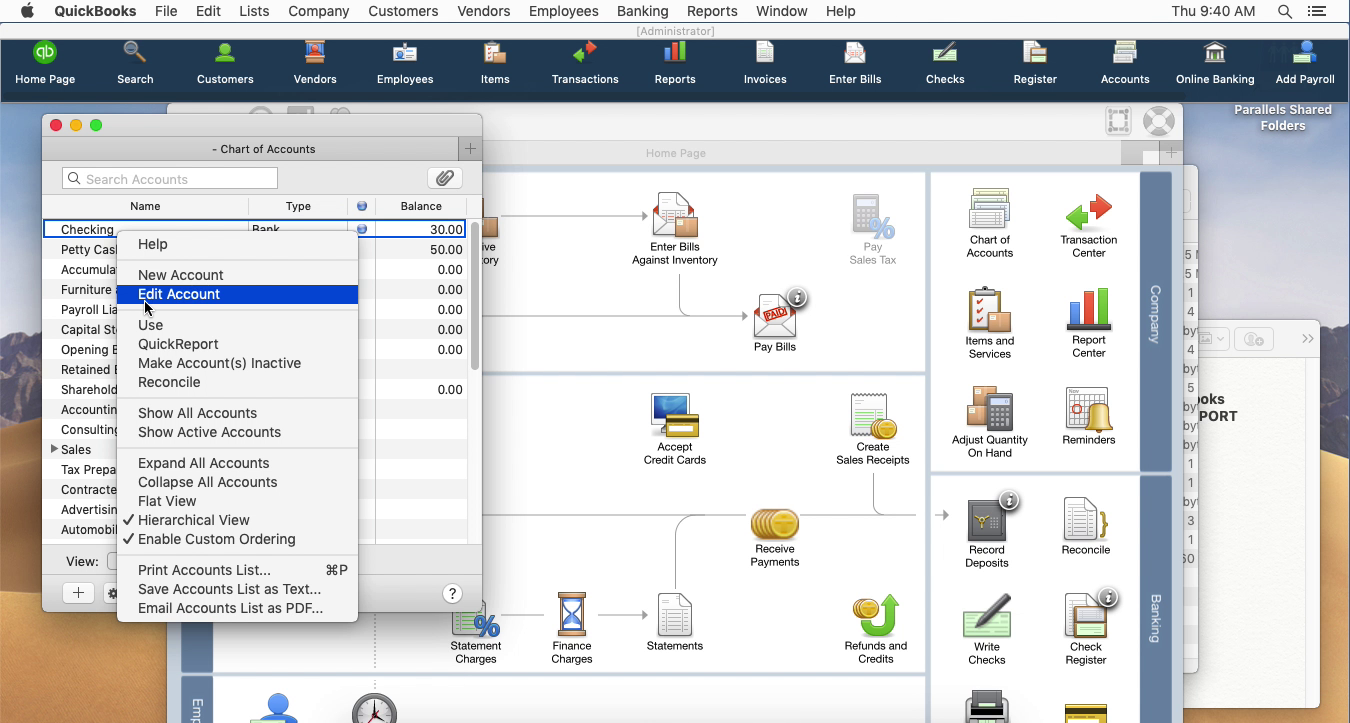This screenshot has width=1350, height=723.
Task: Open Employees center from toolbar
Action: tap(405, 63)
